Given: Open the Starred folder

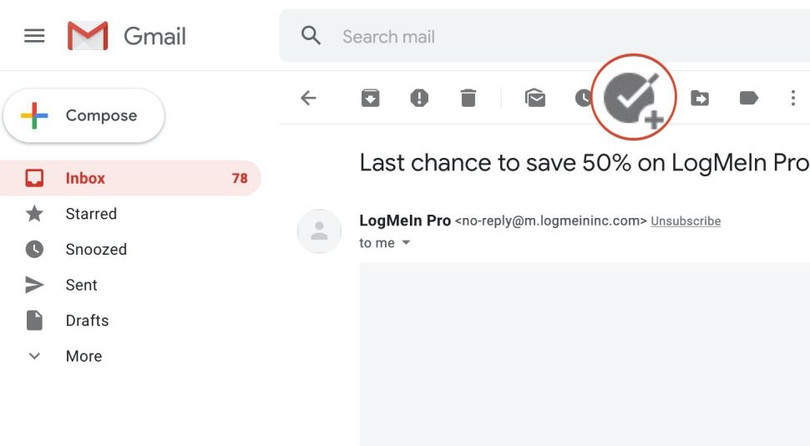Looking at the screenshot, I should [x=91, y=214].
